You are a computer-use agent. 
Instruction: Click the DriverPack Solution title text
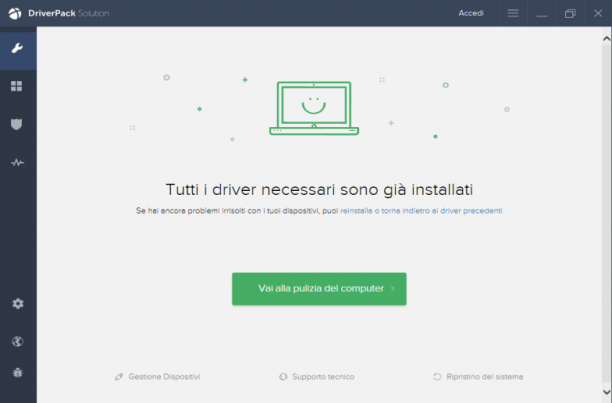(69, 13)
